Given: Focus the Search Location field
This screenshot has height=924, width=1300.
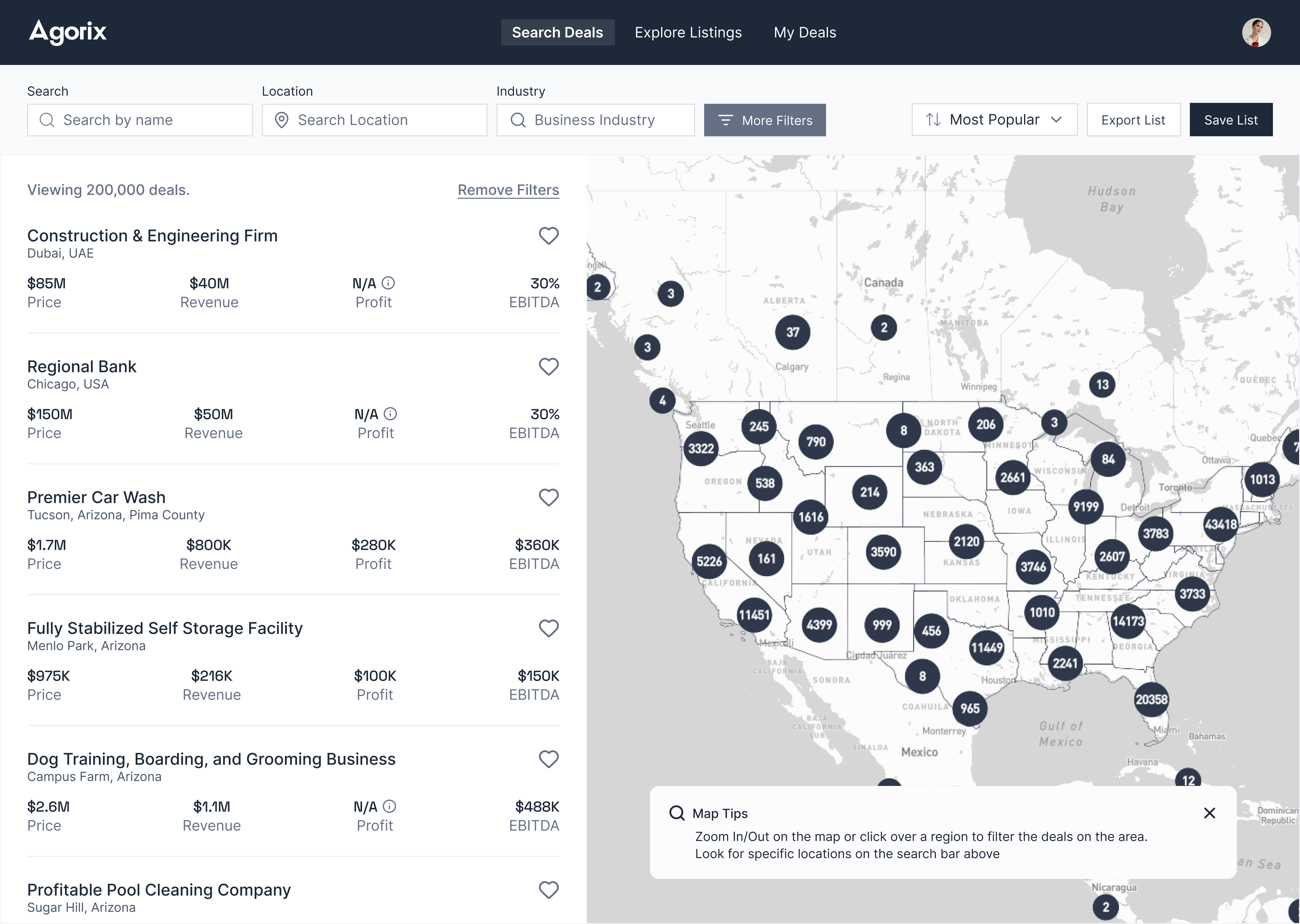Looking at the screenshot, I should coord(375,120).
